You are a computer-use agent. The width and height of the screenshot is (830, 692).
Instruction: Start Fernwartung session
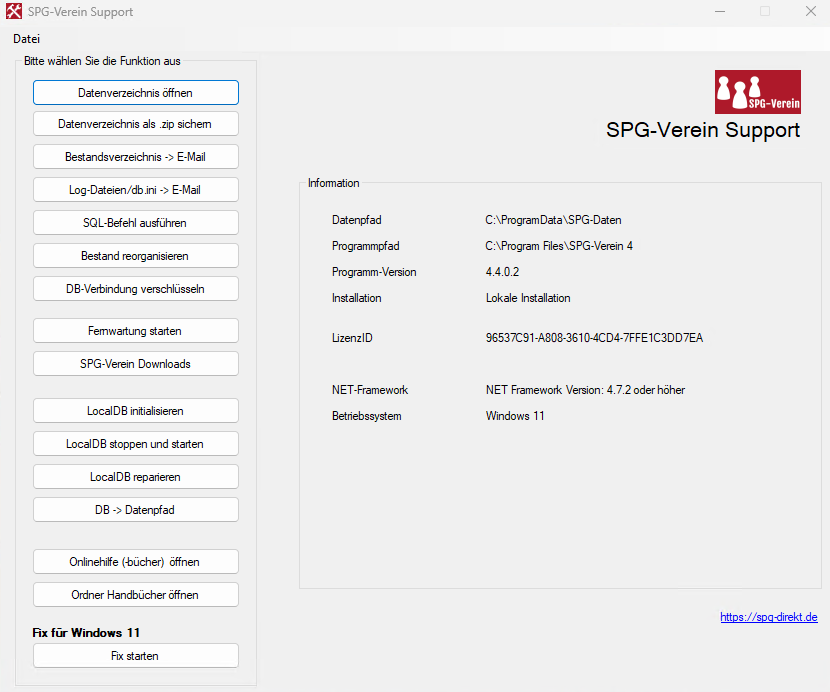click(135, 331)
